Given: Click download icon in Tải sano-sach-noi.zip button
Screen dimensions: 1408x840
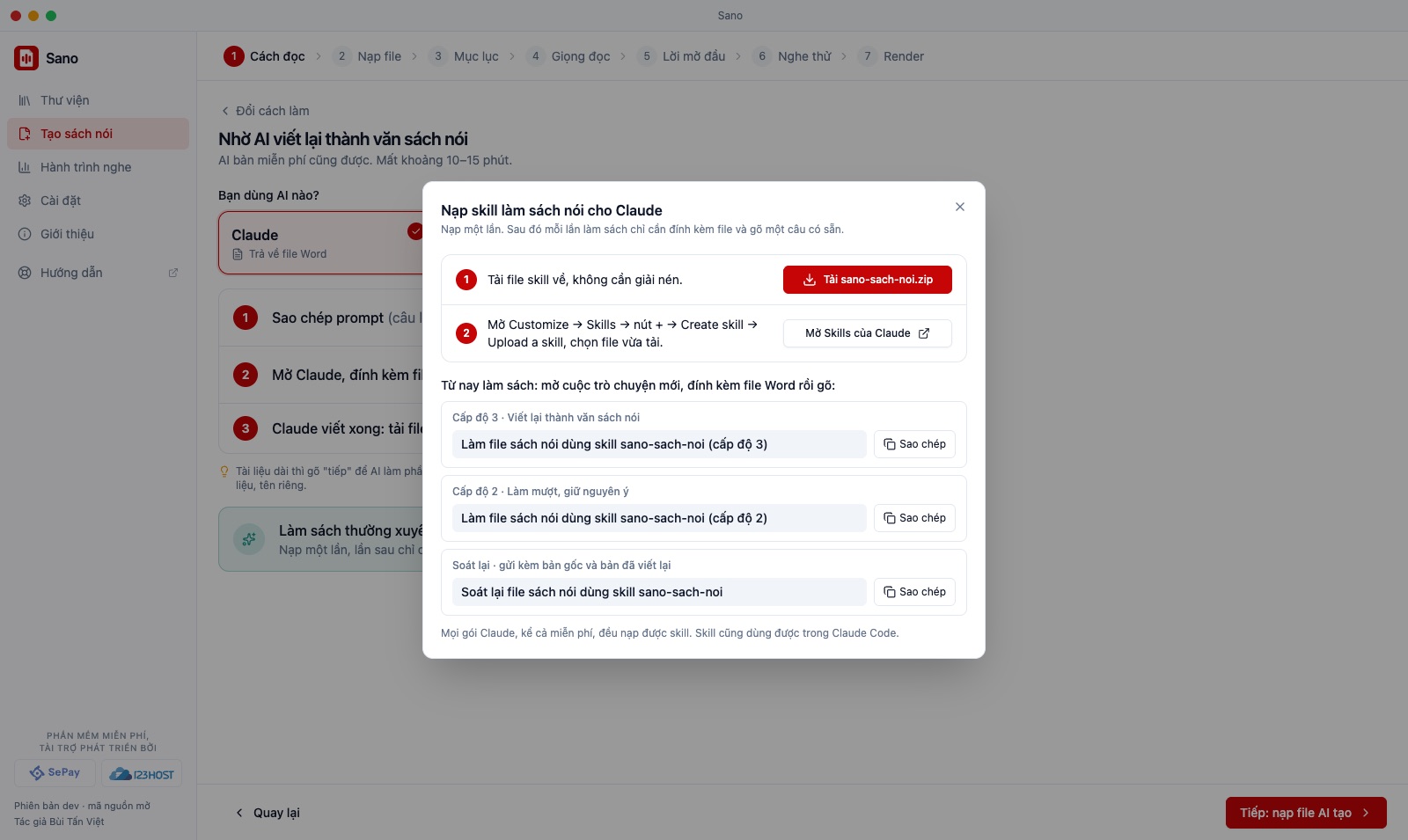Looking at the screenshot, I should [x=810, y=280].
